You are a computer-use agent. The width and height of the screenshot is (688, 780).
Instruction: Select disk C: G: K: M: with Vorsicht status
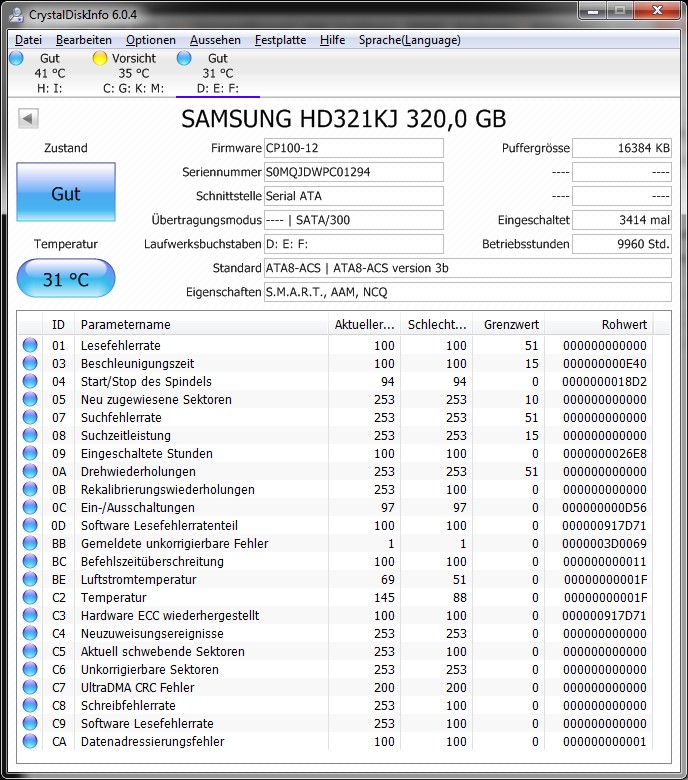133,73
